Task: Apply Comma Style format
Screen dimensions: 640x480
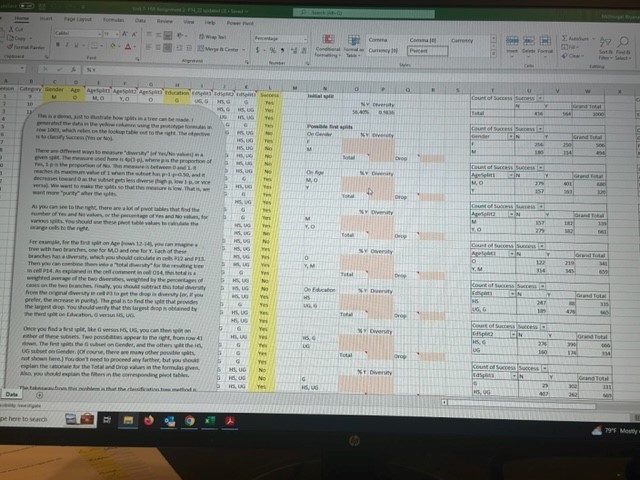Action: point(282,51)
